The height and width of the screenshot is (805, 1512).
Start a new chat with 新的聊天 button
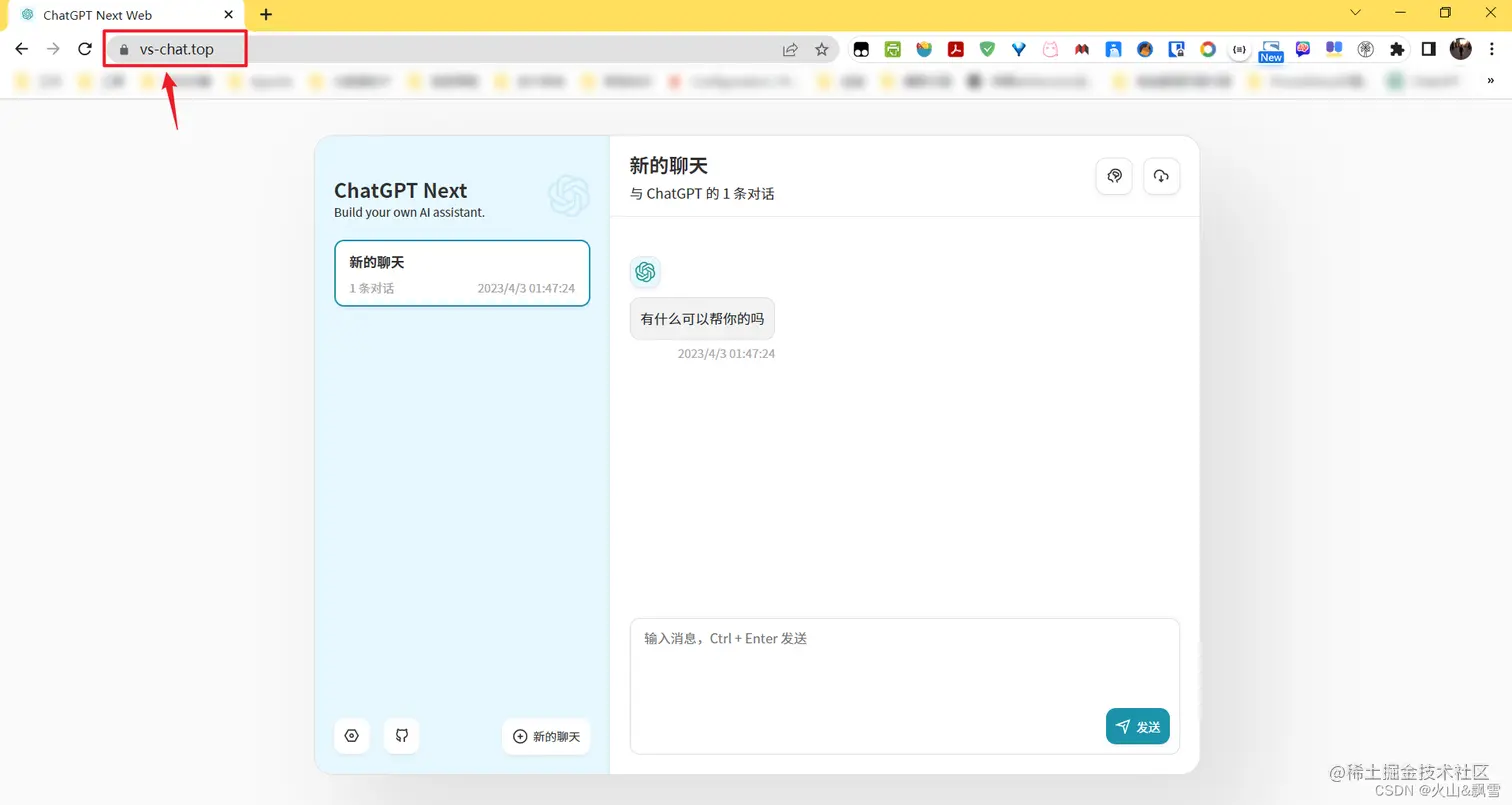546,736
